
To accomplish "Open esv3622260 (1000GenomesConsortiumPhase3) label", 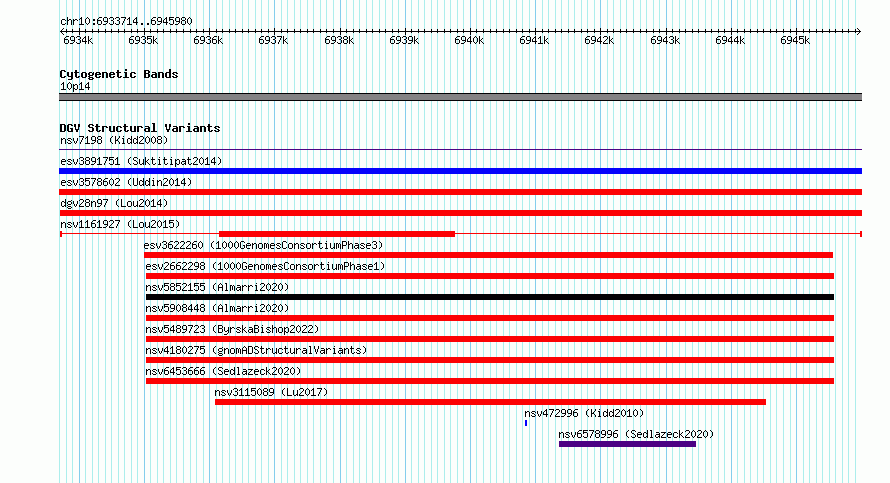I will coord(263,245).
